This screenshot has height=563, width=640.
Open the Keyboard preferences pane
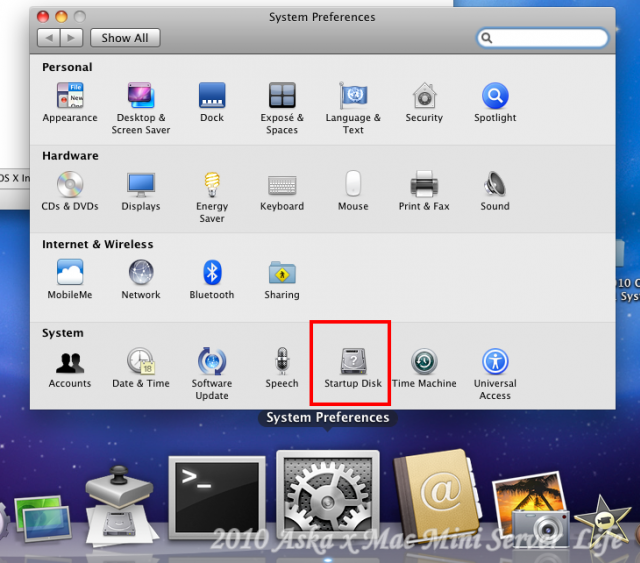point(282,191)
